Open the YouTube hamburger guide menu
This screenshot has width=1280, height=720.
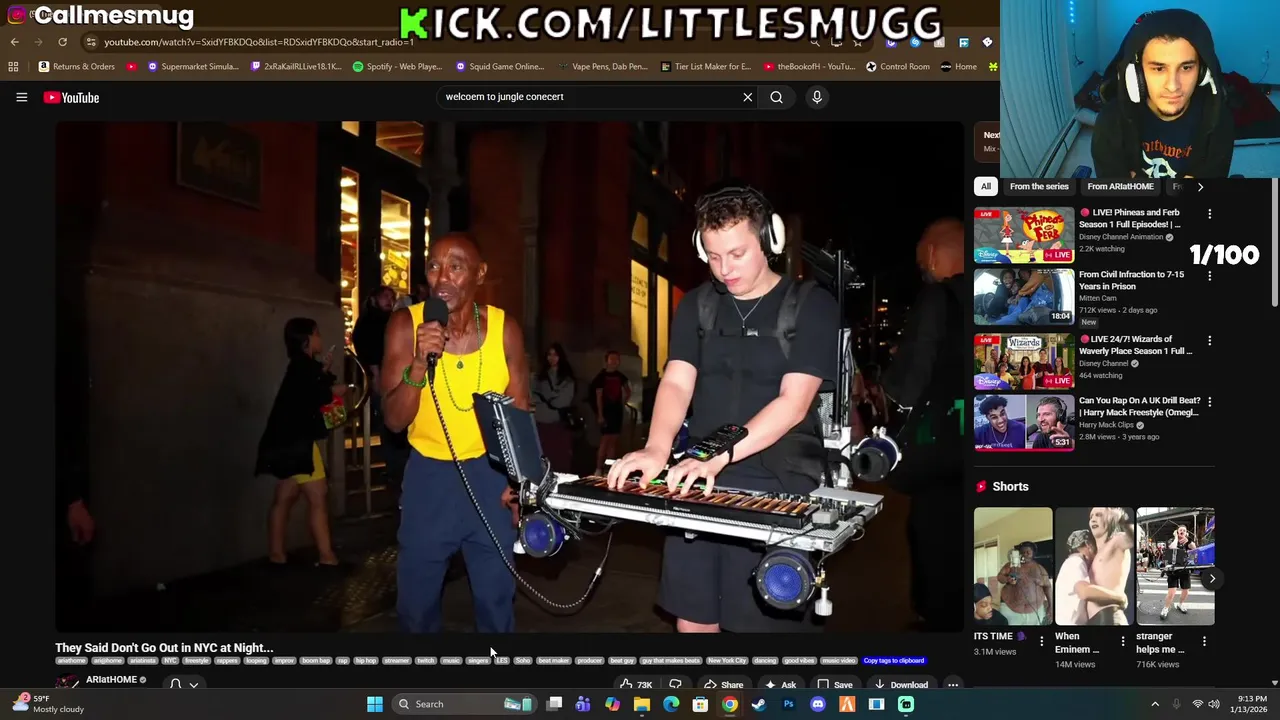click(21, 97)
